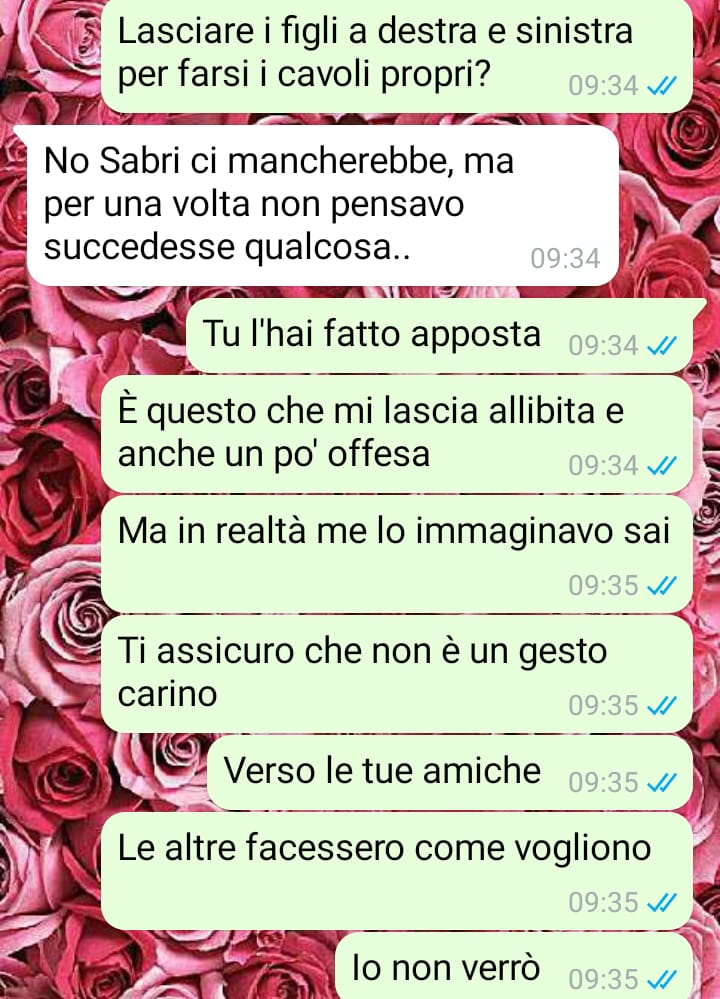Select 'Ti assicuro che non è un gesto carino'
The width and height of the screenshot is (720, 999).
click(397, 674)
